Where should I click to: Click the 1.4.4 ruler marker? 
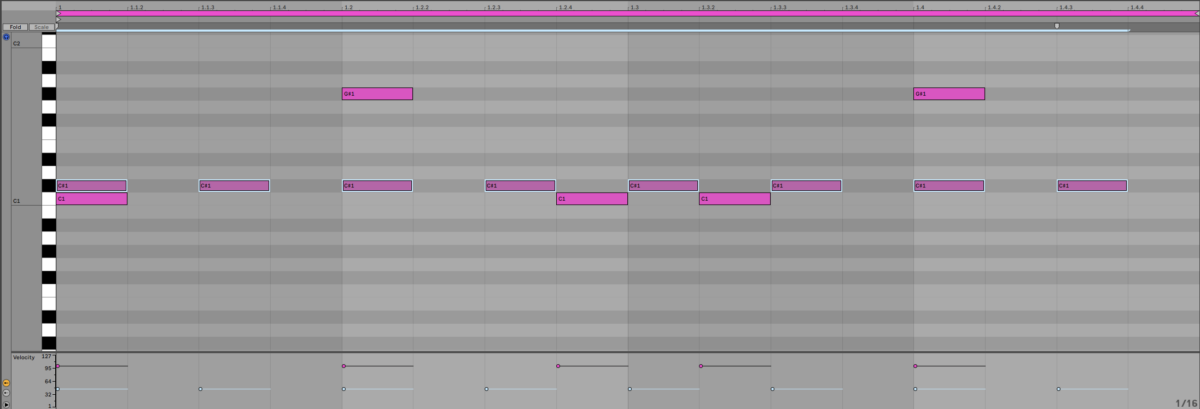pos(1136,7)
